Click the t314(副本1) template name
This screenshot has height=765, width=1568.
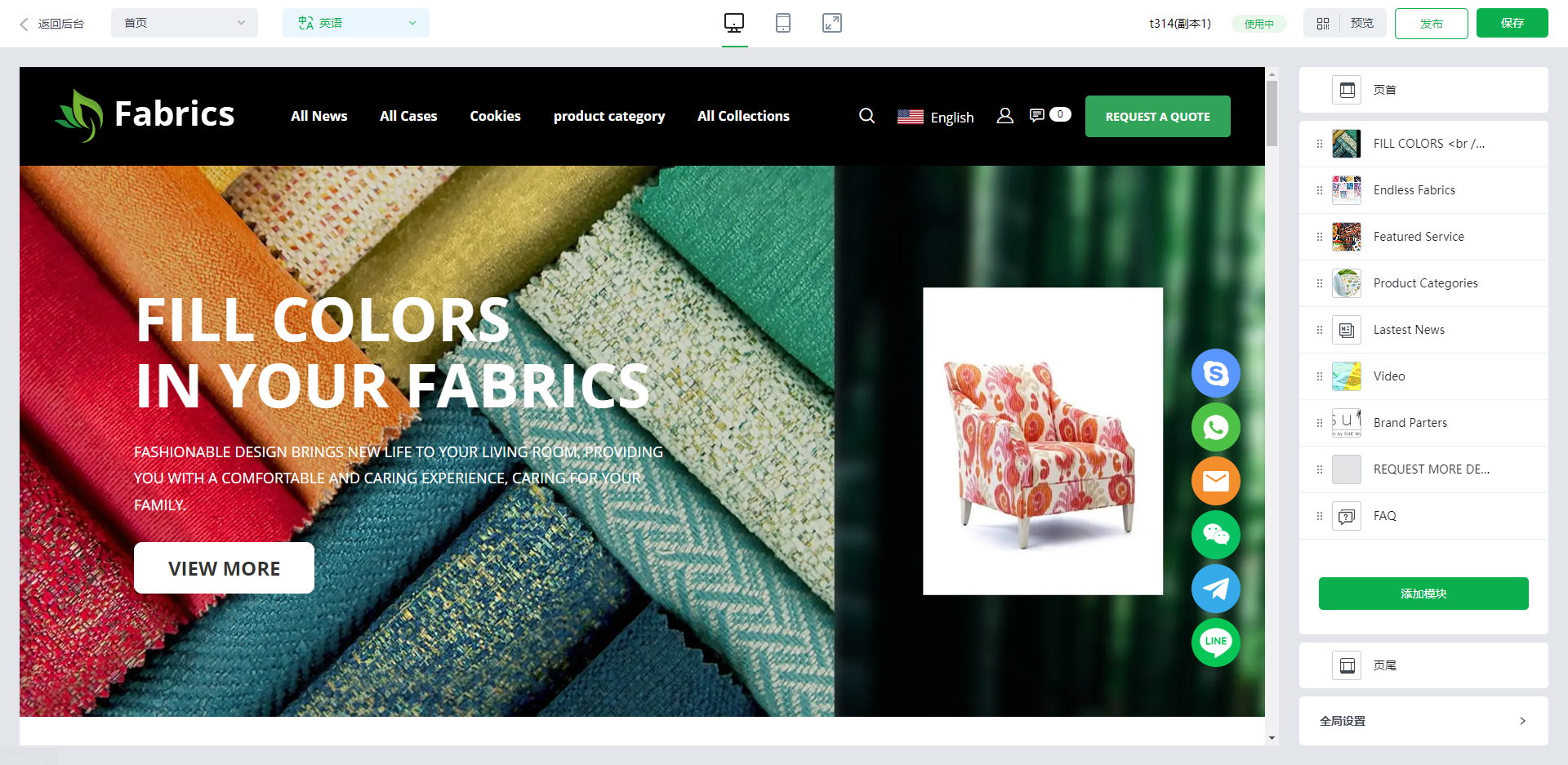pos(1180,24)
